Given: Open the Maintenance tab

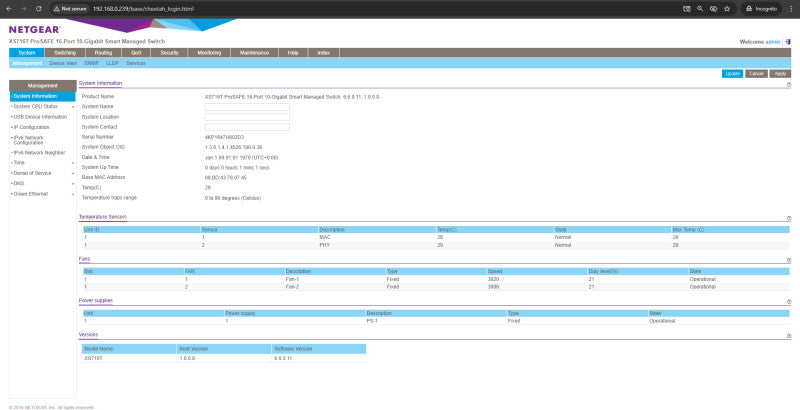Looking at the screenshot, I should (x=254, y=53).
